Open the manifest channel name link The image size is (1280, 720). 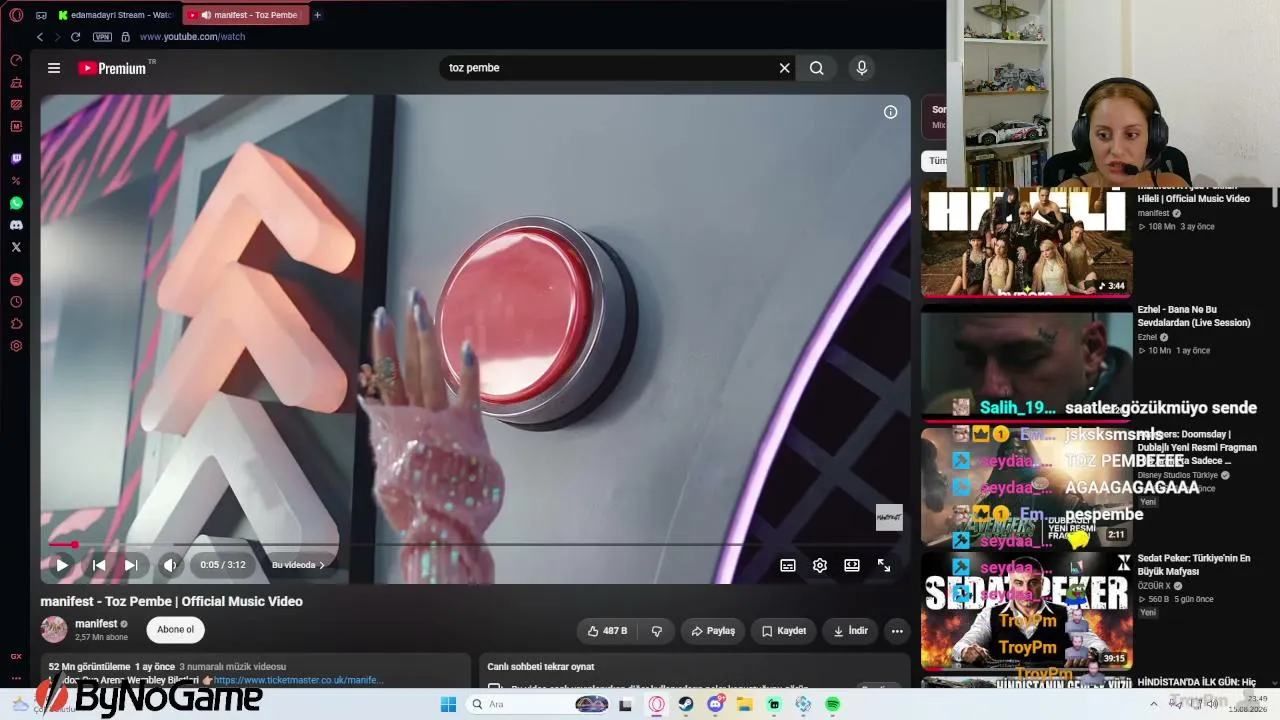[x=96, y=624]
